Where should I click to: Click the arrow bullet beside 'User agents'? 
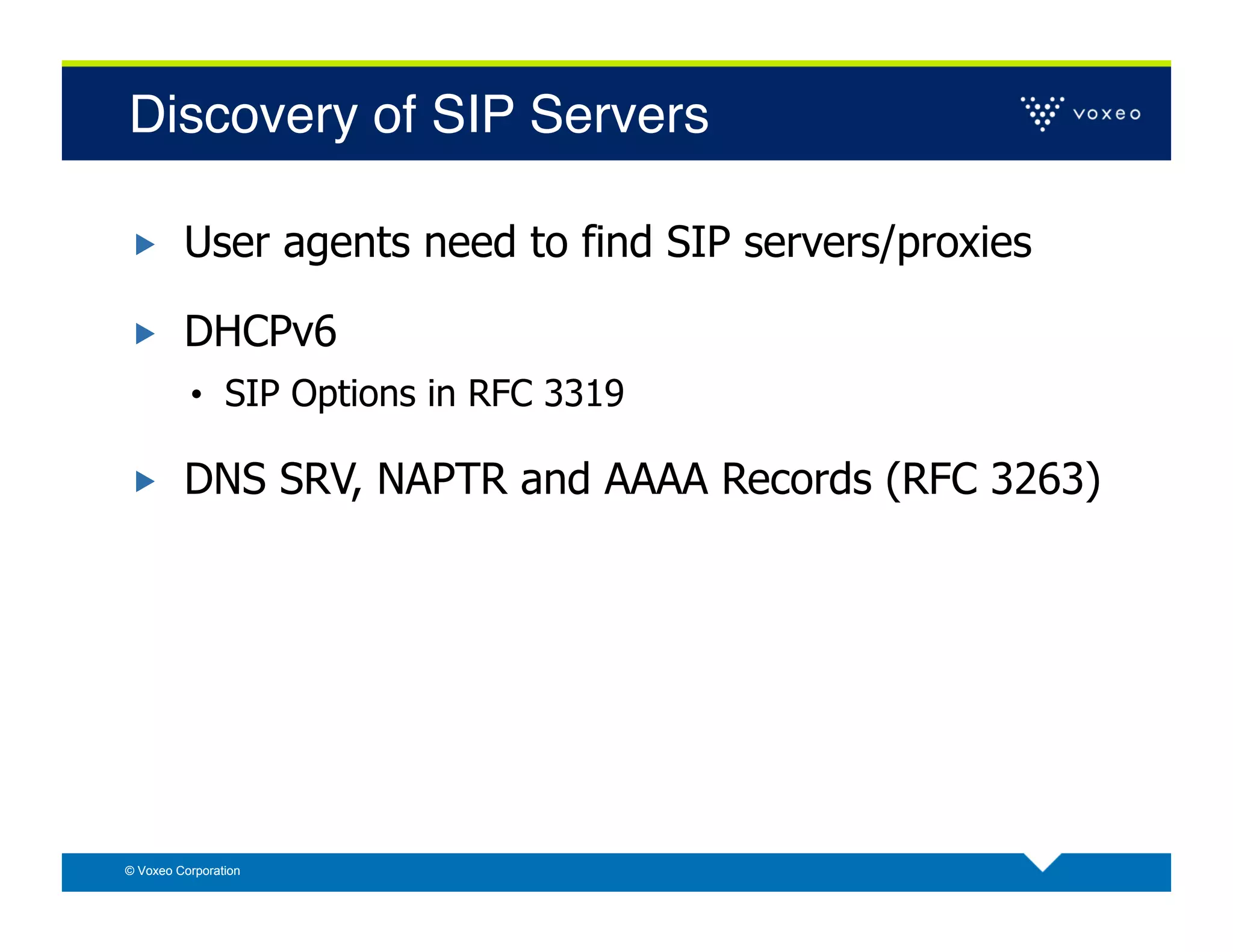click(145, 244)
